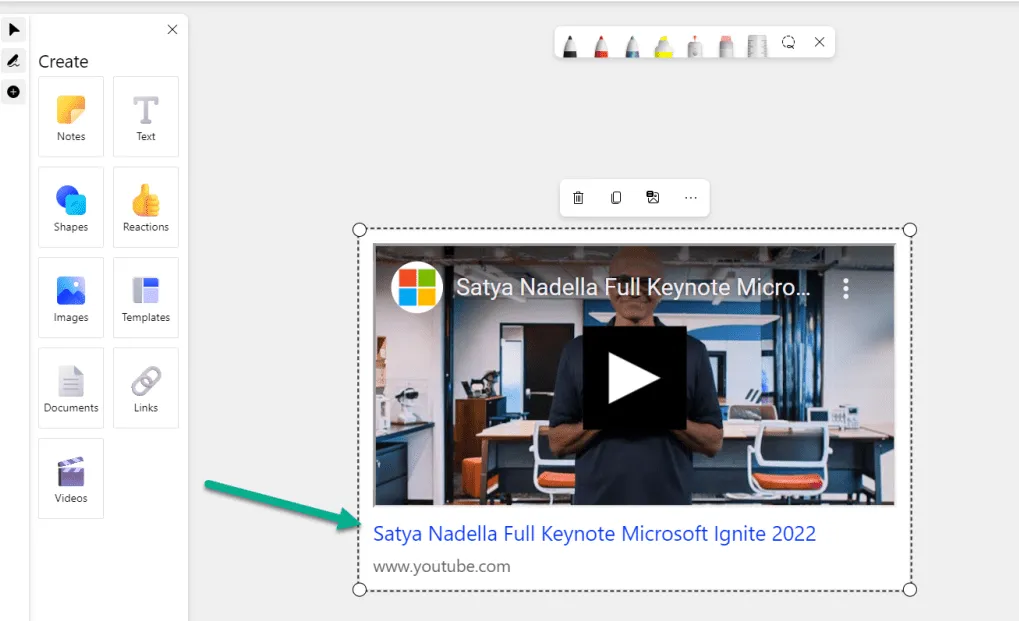Copy the selected video element
Screen dimensions: 1019x621
pos(615,197)
